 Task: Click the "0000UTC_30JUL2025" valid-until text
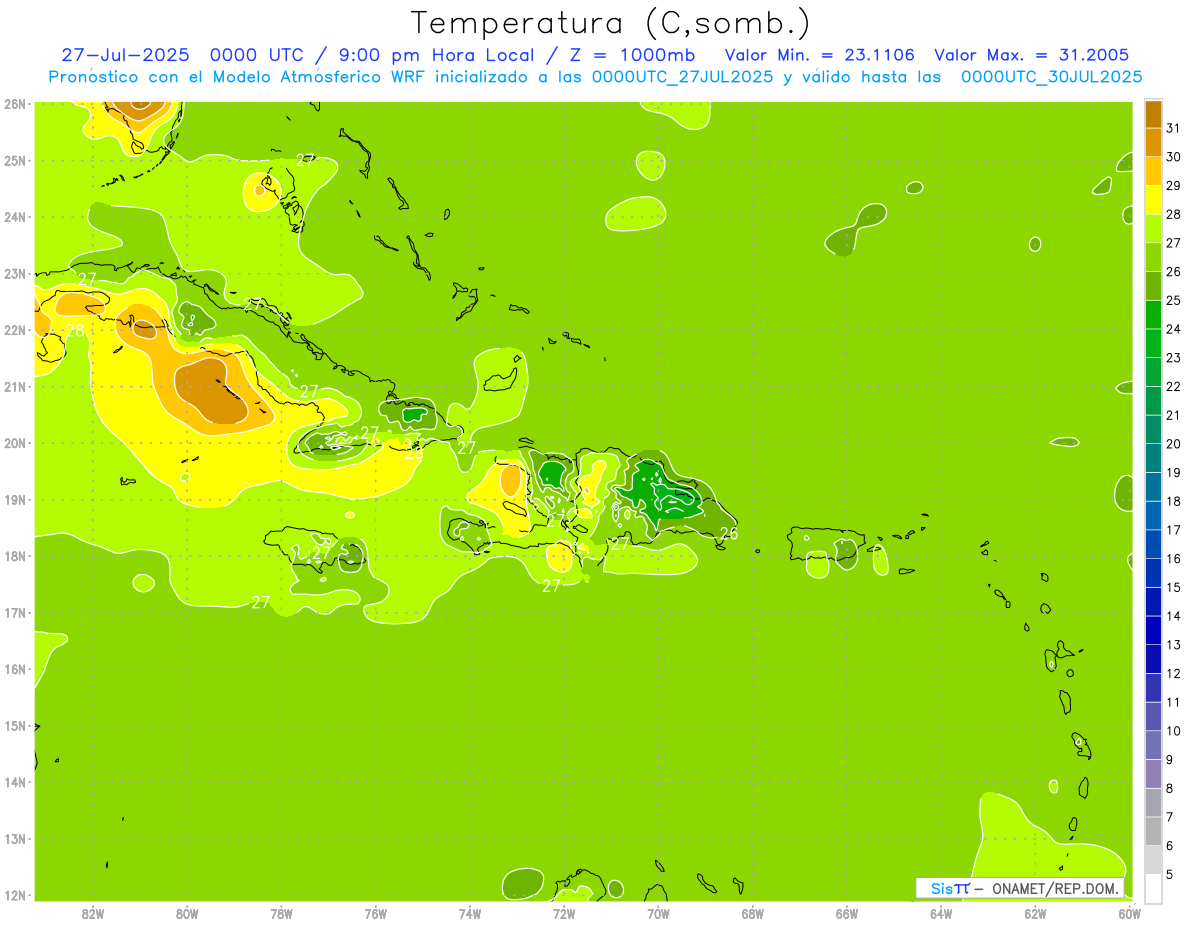click(x=1052, y=76)
